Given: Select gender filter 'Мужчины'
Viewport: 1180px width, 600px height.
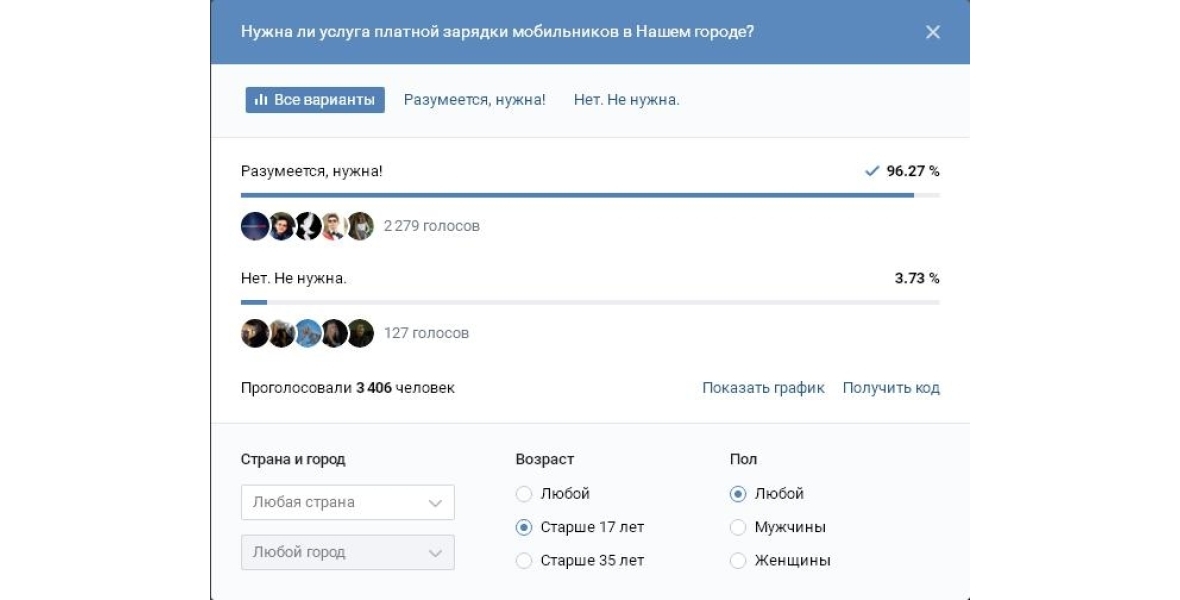Looking at the screenshot, I should (777, 527).
